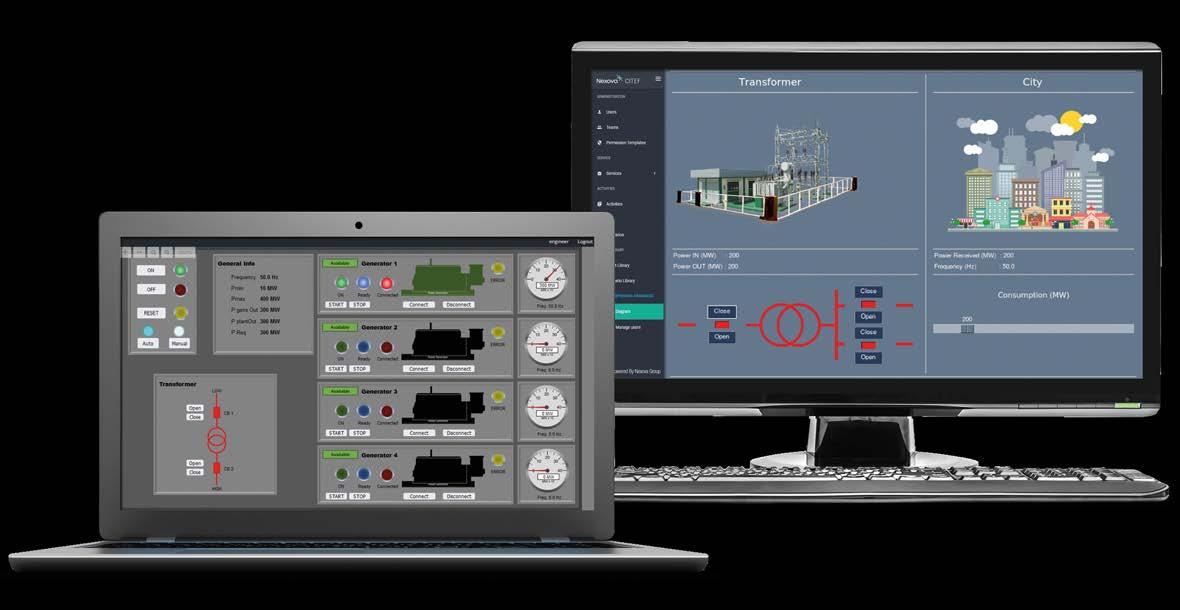Click Generator 3 Available status badge
1180x610 pixels.
tap(340, 391)
